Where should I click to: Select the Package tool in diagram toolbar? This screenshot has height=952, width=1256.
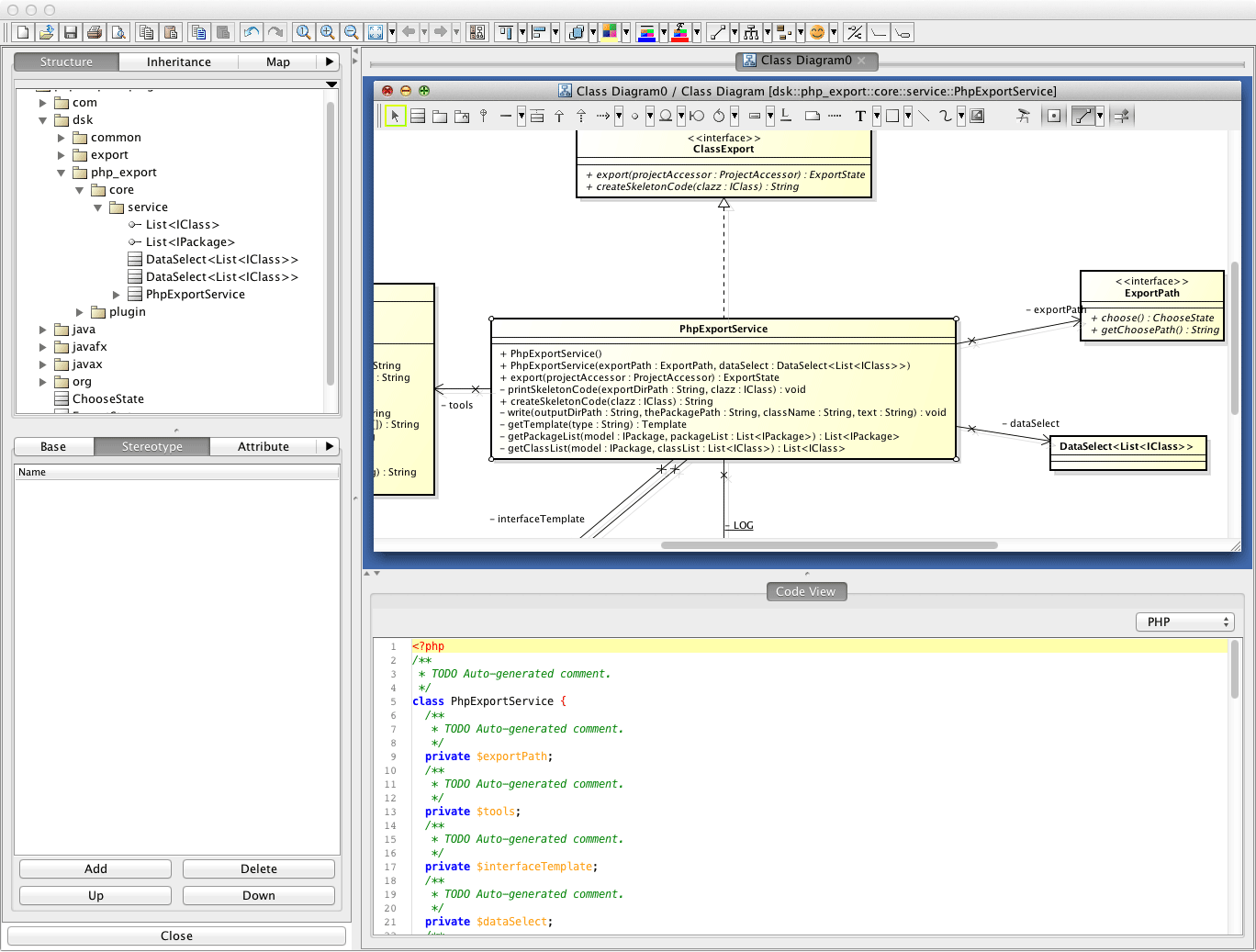(x=440, y=116)
